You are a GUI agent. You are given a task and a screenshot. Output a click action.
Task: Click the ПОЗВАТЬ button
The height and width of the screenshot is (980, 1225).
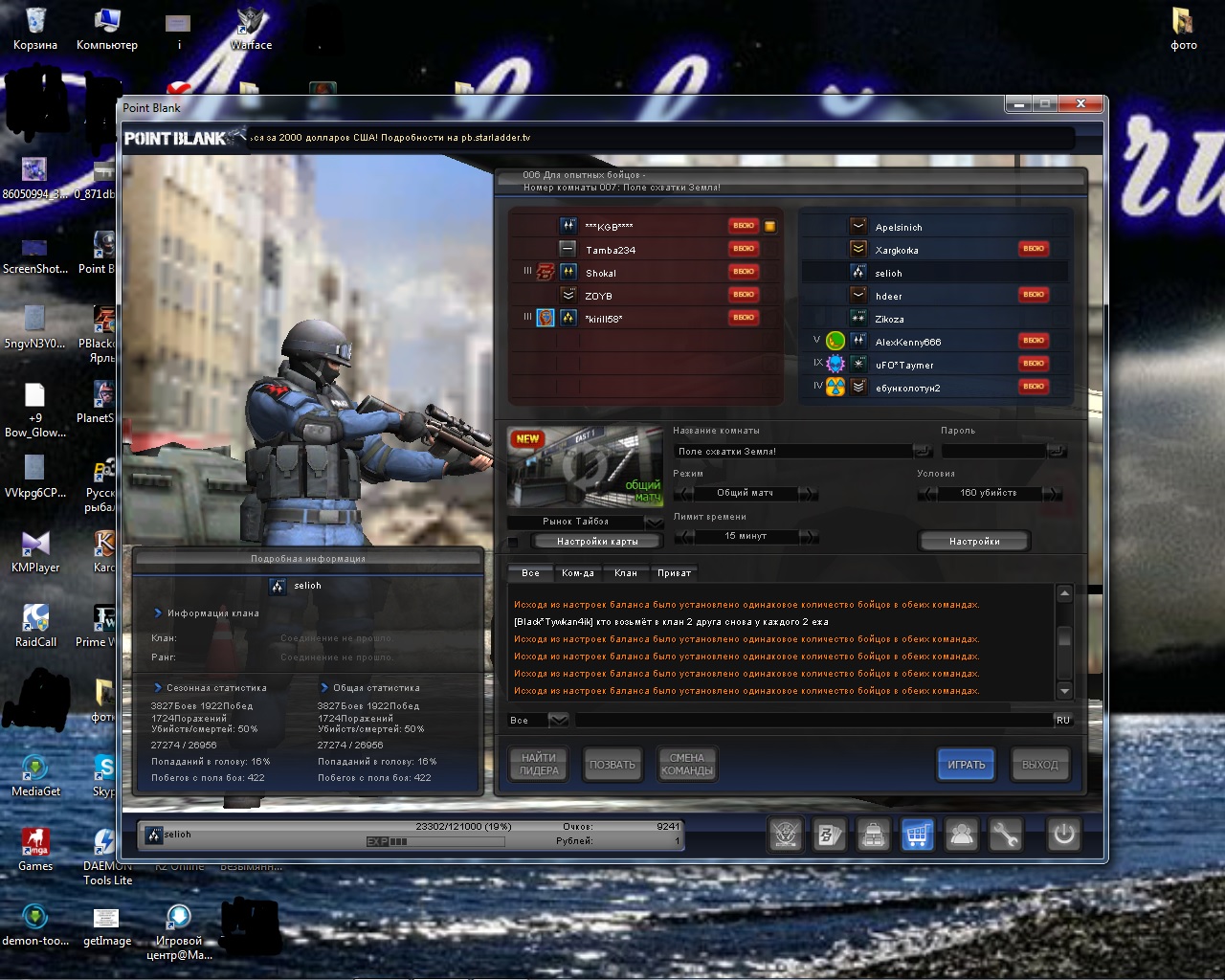612,765
